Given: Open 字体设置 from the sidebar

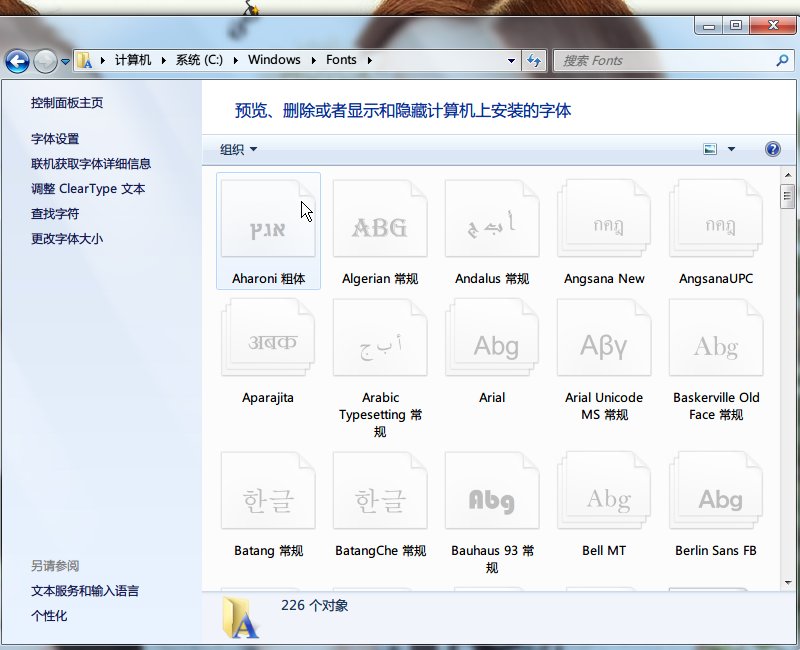Looking at the screenshot, I should [x=56, y=138].
